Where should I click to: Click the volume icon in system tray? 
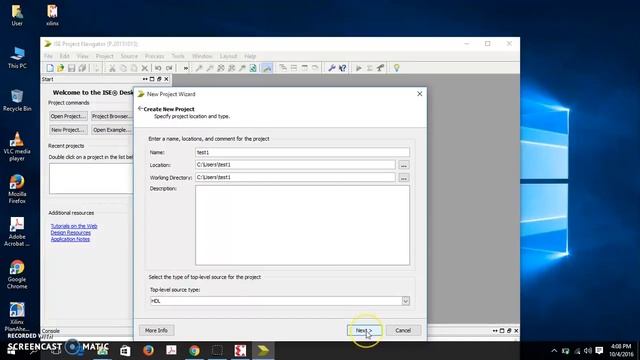pos(588,351)
